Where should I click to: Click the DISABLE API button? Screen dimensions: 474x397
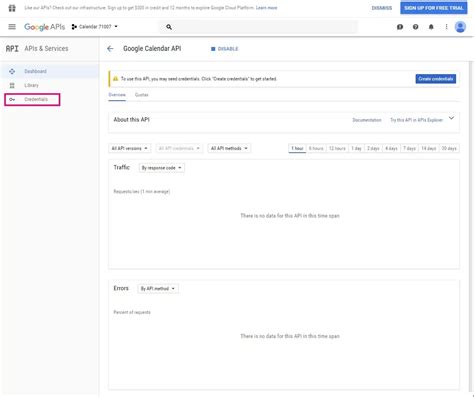click(x=225, y=49)
